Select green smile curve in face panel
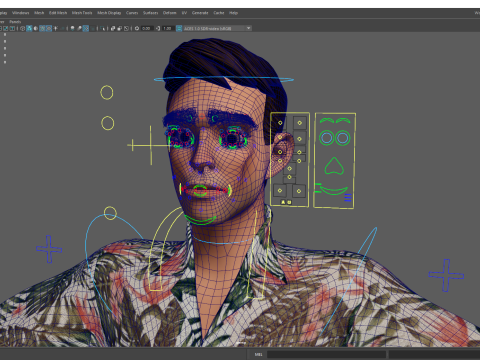The height and width of the screenshot is (360, 480). click(x=333, y=190)
